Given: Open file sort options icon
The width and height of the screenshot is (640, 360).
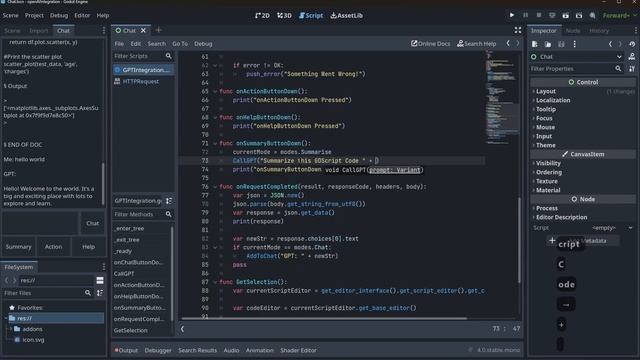Looking at the screenshot, I should tap(100, 293).
